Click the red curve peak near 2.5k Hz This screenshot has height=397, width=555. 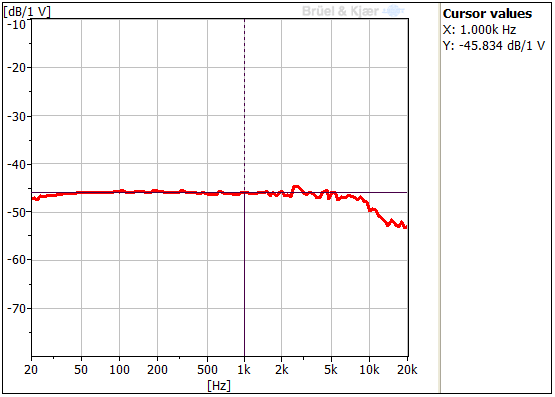[296, 187]
